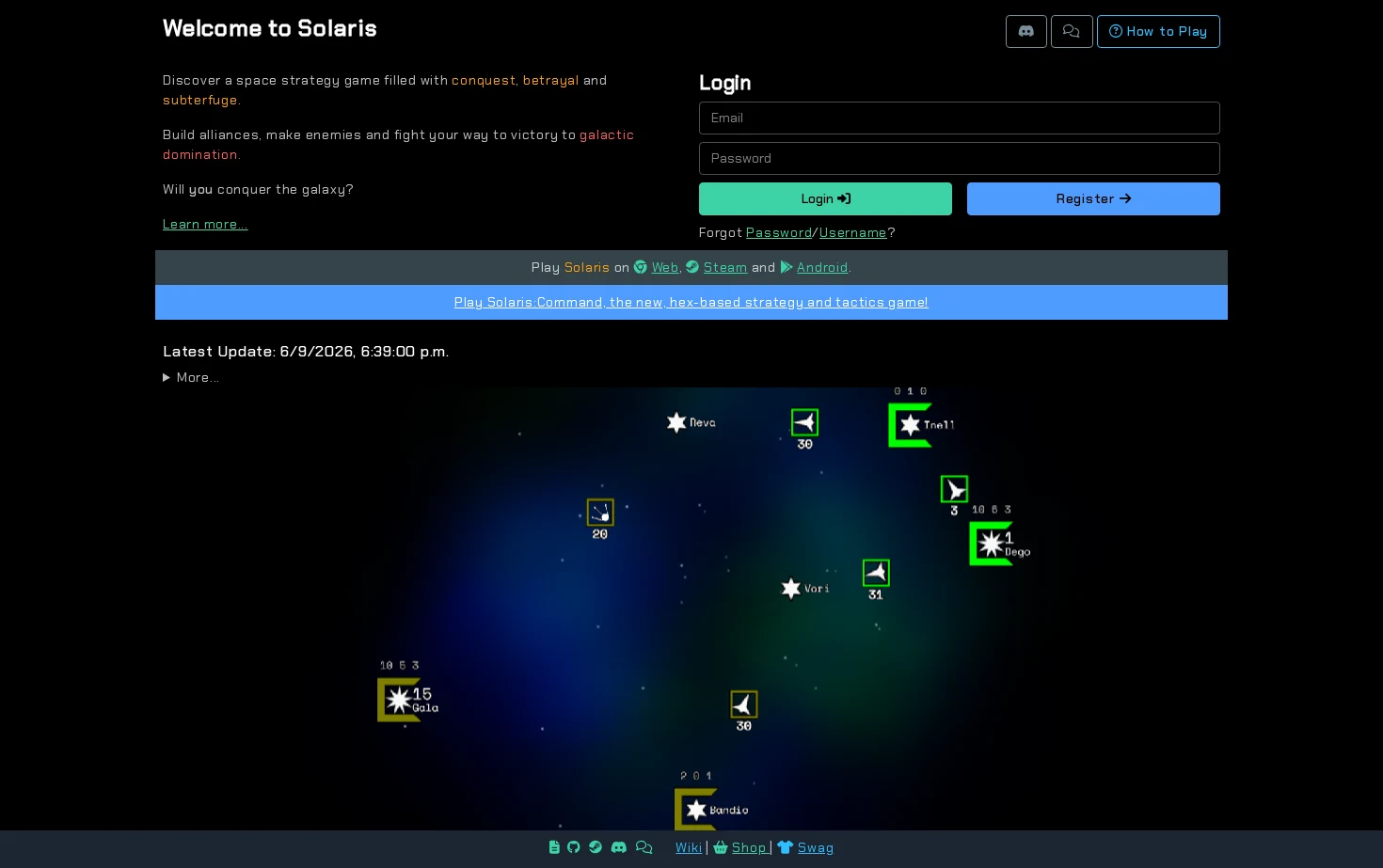Open the How to Play guide
This screenshot has width=1383, height=868.
(x=1158, y=31)
